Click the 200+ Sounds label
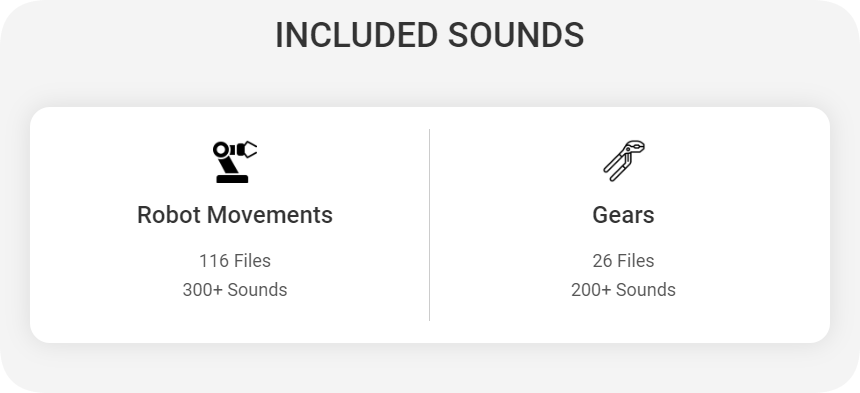 (623, 289)
